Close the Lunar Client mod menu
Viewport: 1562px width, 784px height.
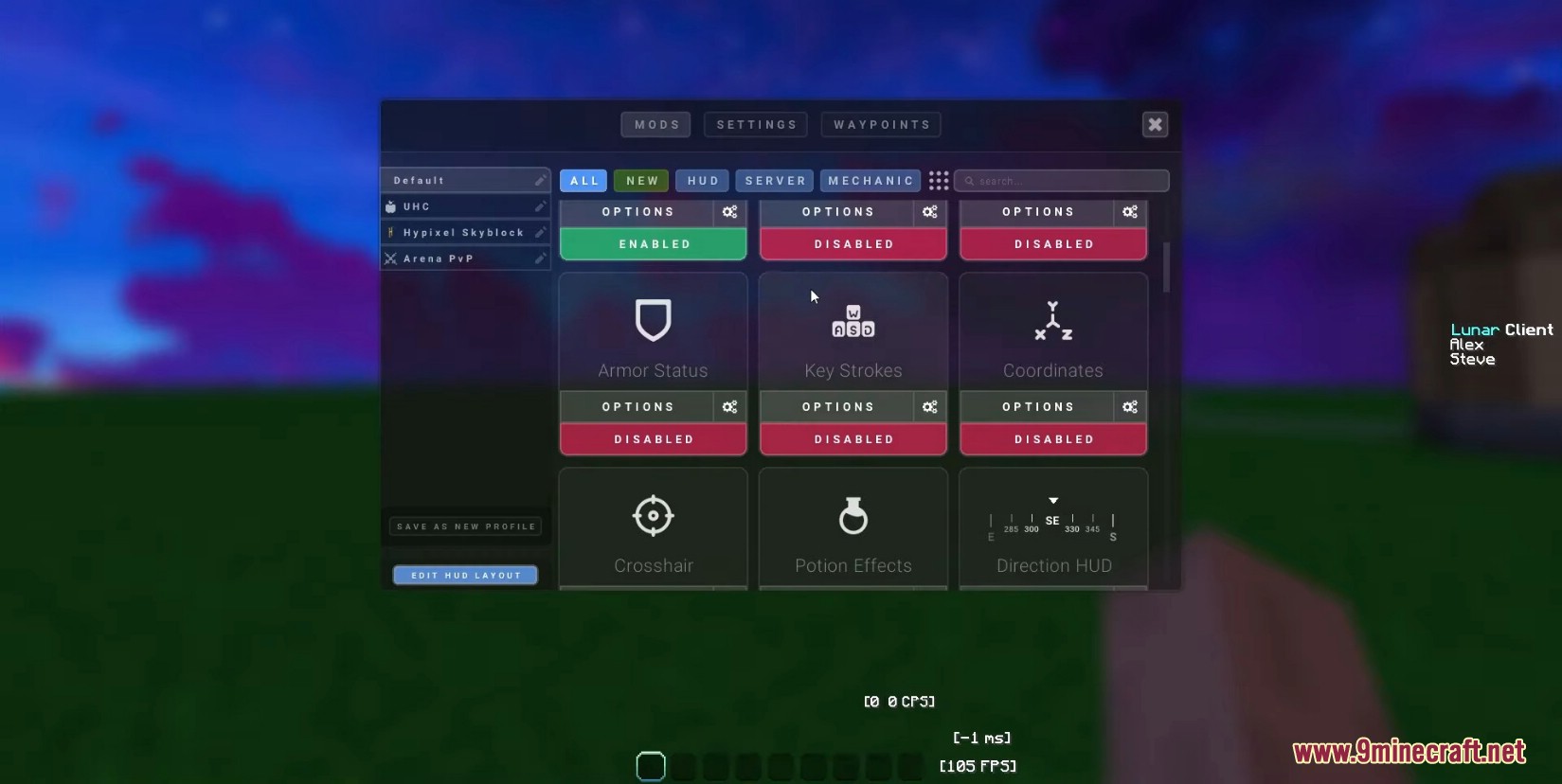point(1155,124)
